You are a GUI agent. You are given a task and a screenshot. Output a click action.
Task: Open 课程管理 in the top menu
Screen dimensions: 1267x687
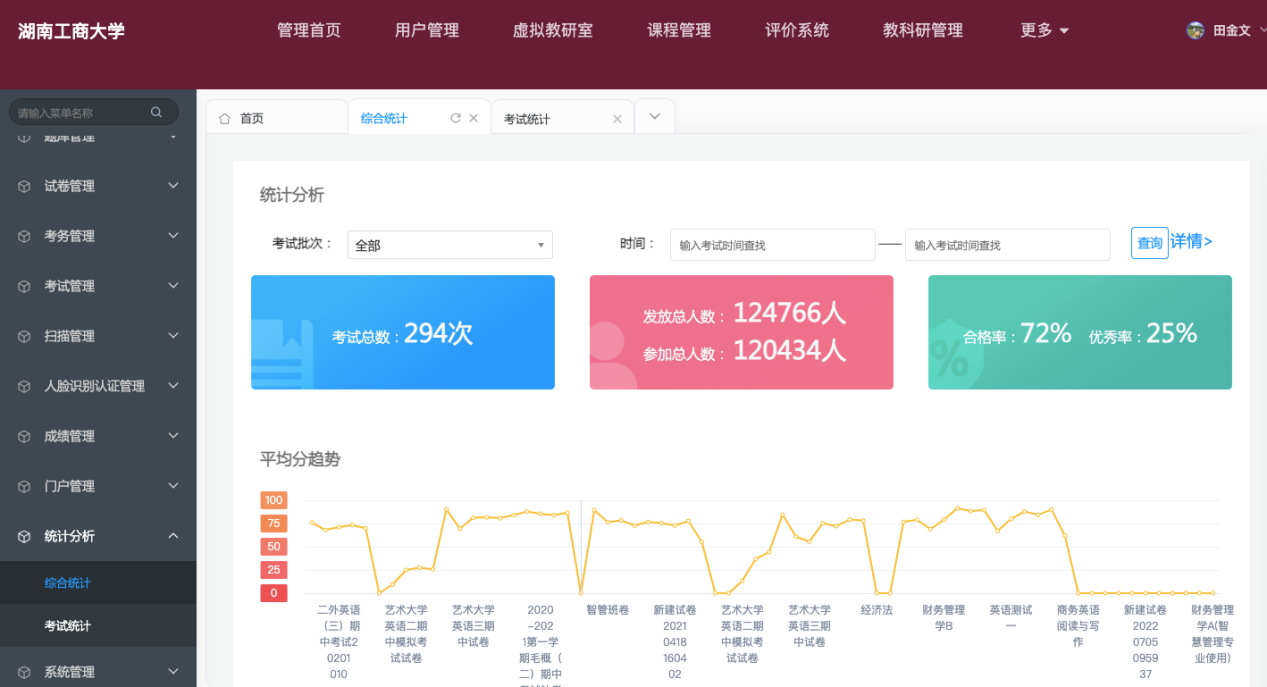click(679, 30)
